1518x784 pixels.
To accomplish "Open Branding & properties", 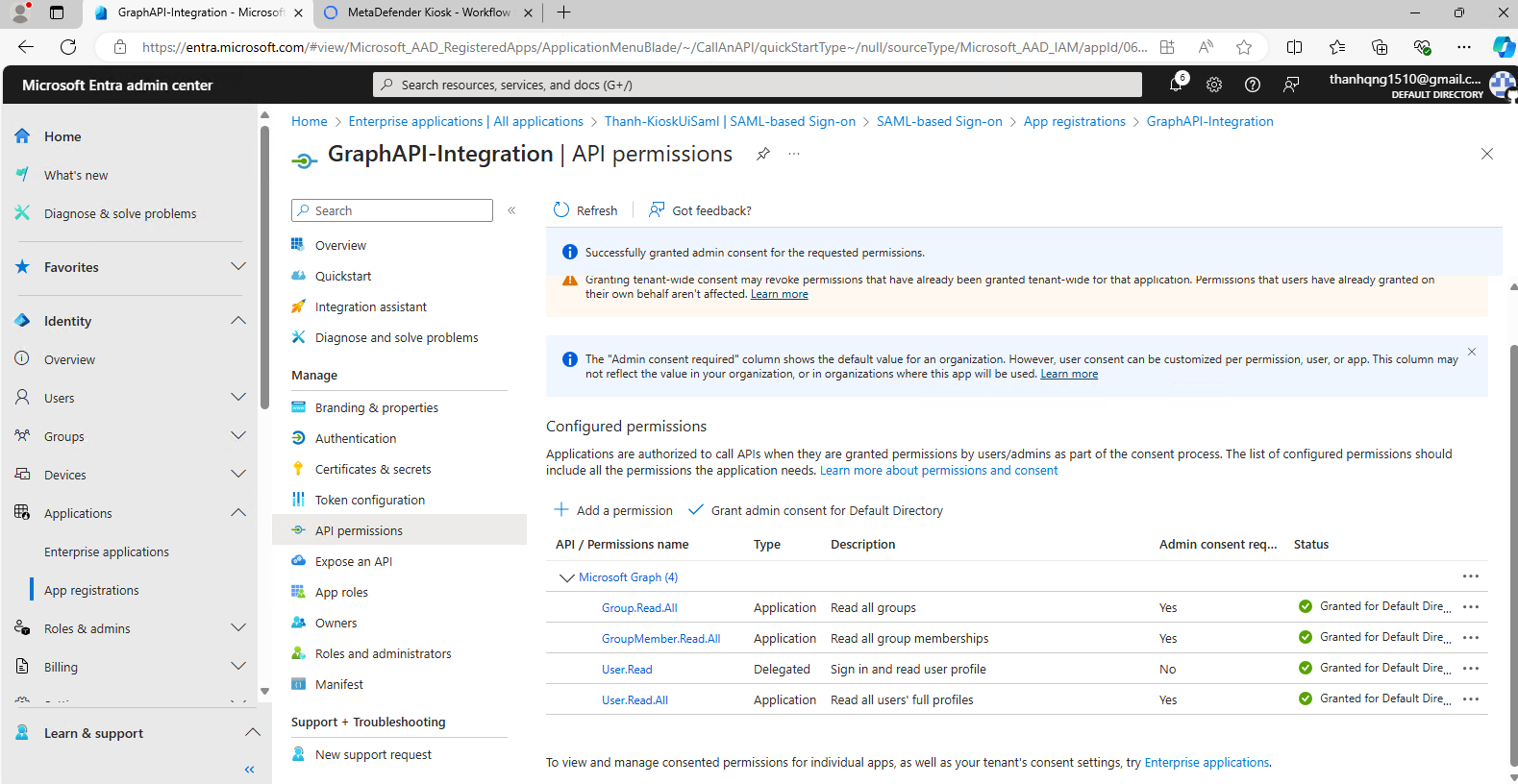I will pos(377,407).
